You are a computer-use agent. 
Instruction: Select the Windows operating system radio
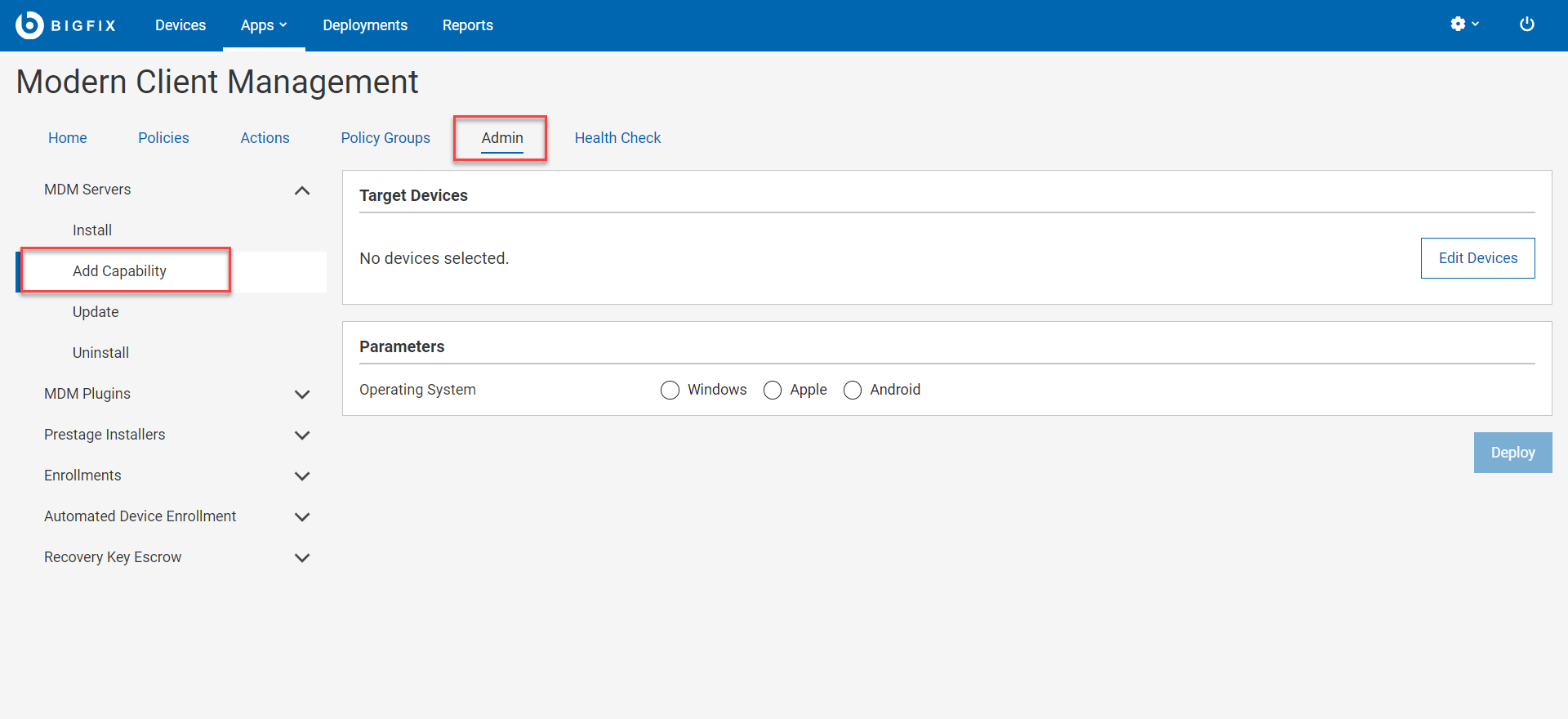(x=670, y=391)
